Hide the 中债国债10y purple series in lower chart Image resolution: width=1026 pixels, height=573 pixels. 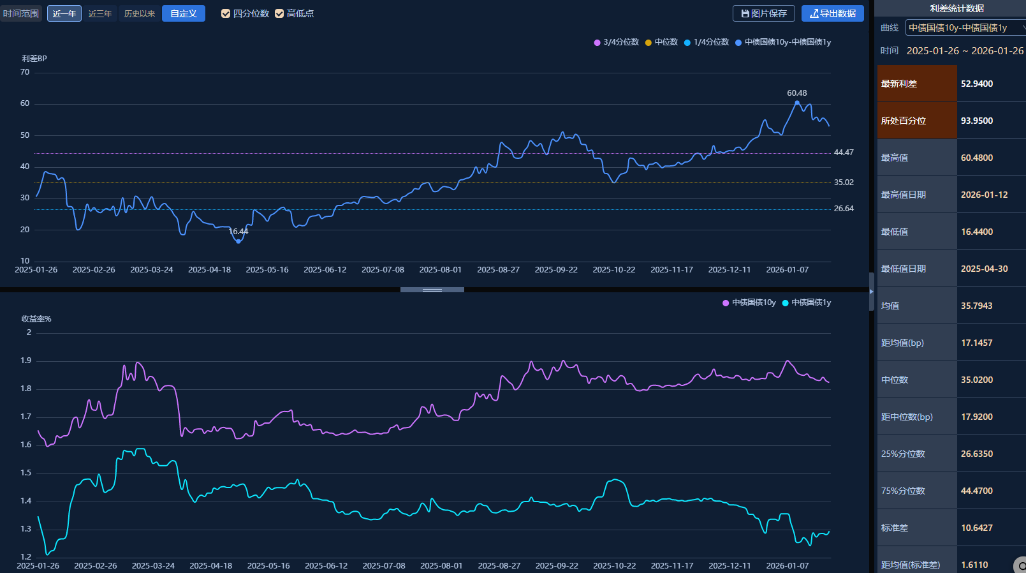click(x=725, y=302)
